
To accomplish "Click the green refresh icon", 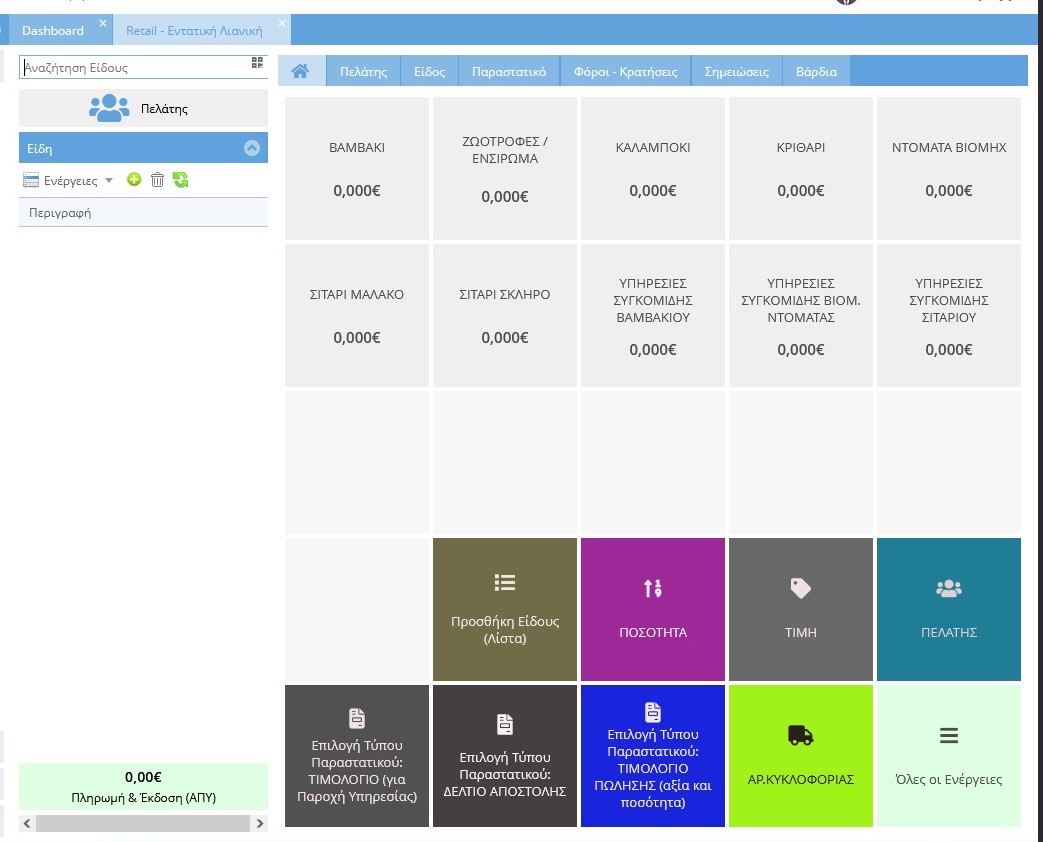I will tap(180, 180).
